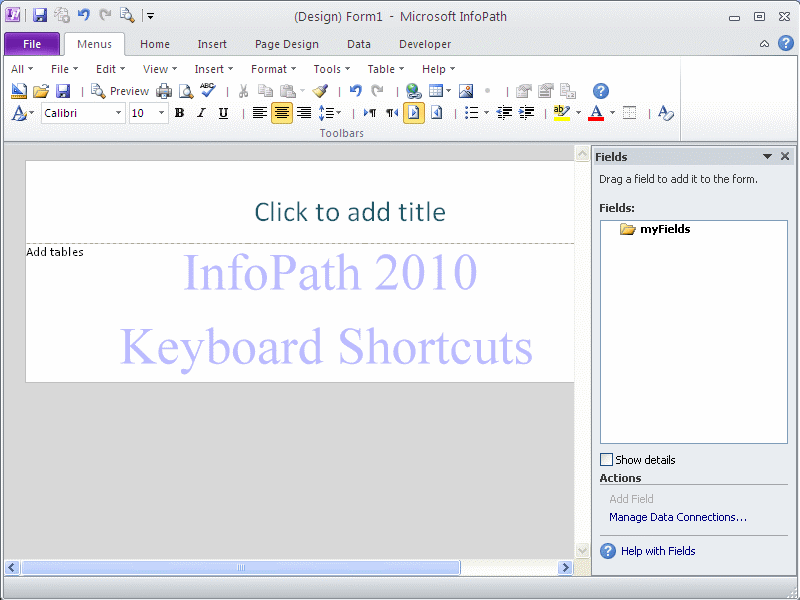Click the Print icon in the toolbar
This screenshot has height=600, width=800.
(x=164, y=91)
